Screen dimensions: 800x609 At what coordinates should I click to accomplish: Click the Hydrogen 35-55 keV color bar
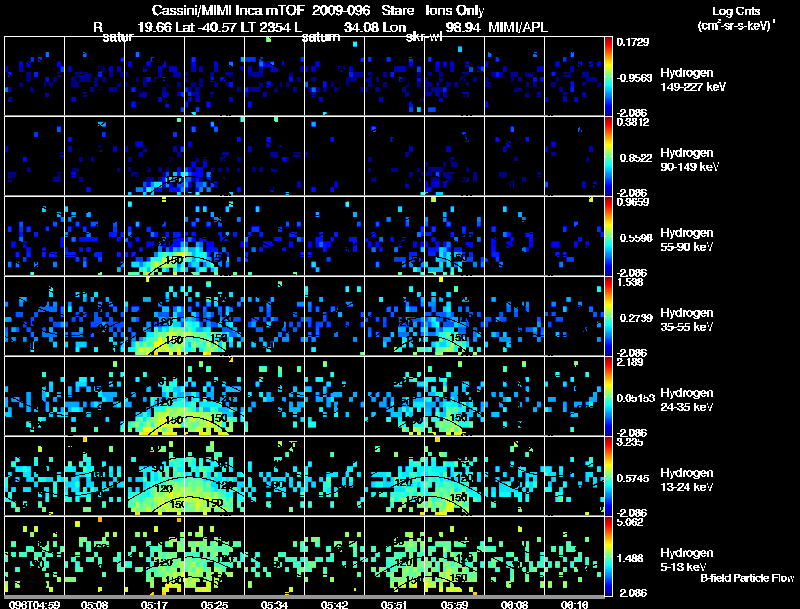pyautogui.click(x=608, y=316)
